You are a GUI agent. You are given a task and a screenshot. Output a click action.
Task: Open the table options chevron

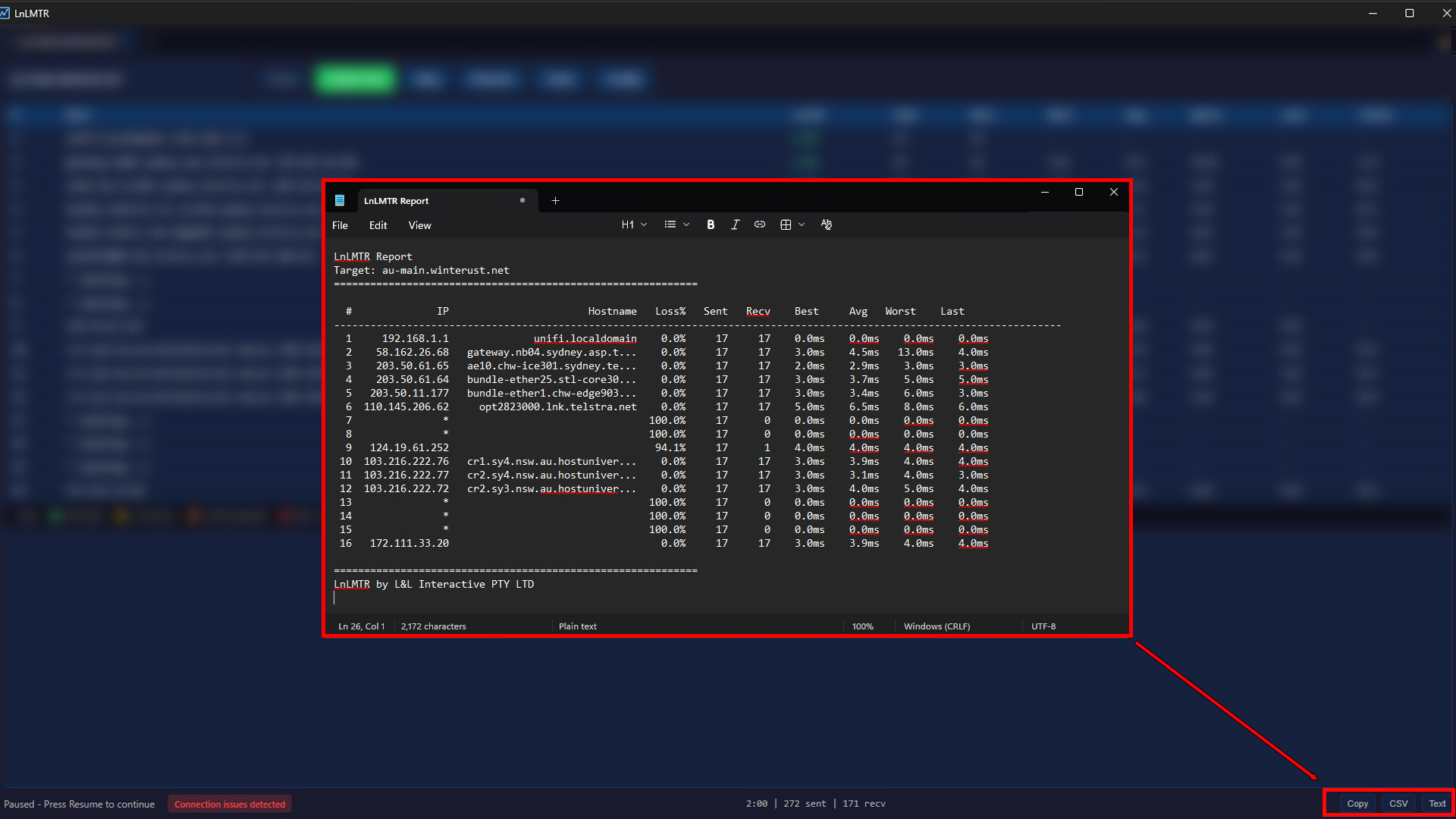(802, 224)
